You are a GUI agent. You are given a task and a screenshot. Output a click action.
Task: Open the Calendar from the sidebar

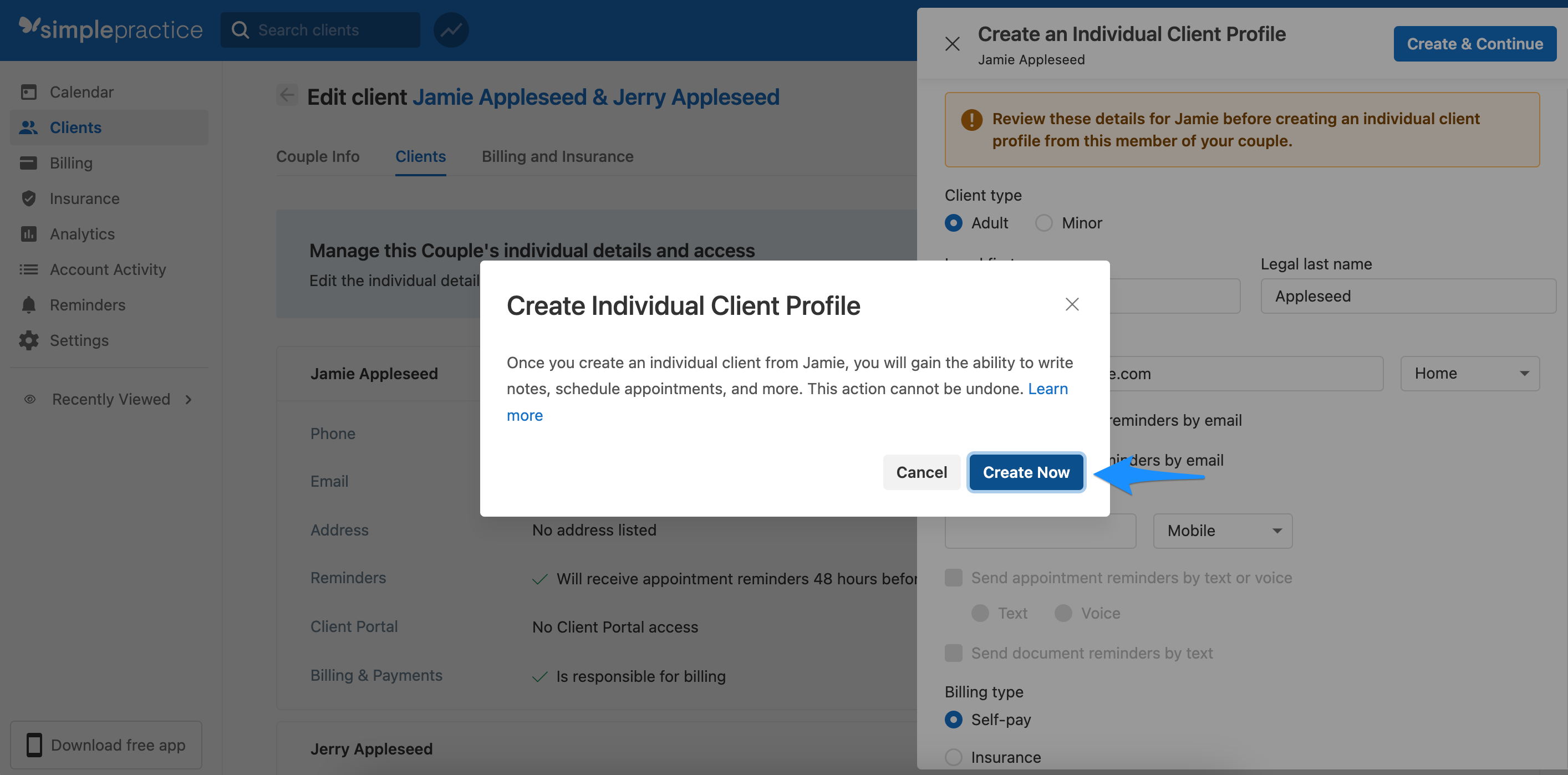(x=81, y=91)
